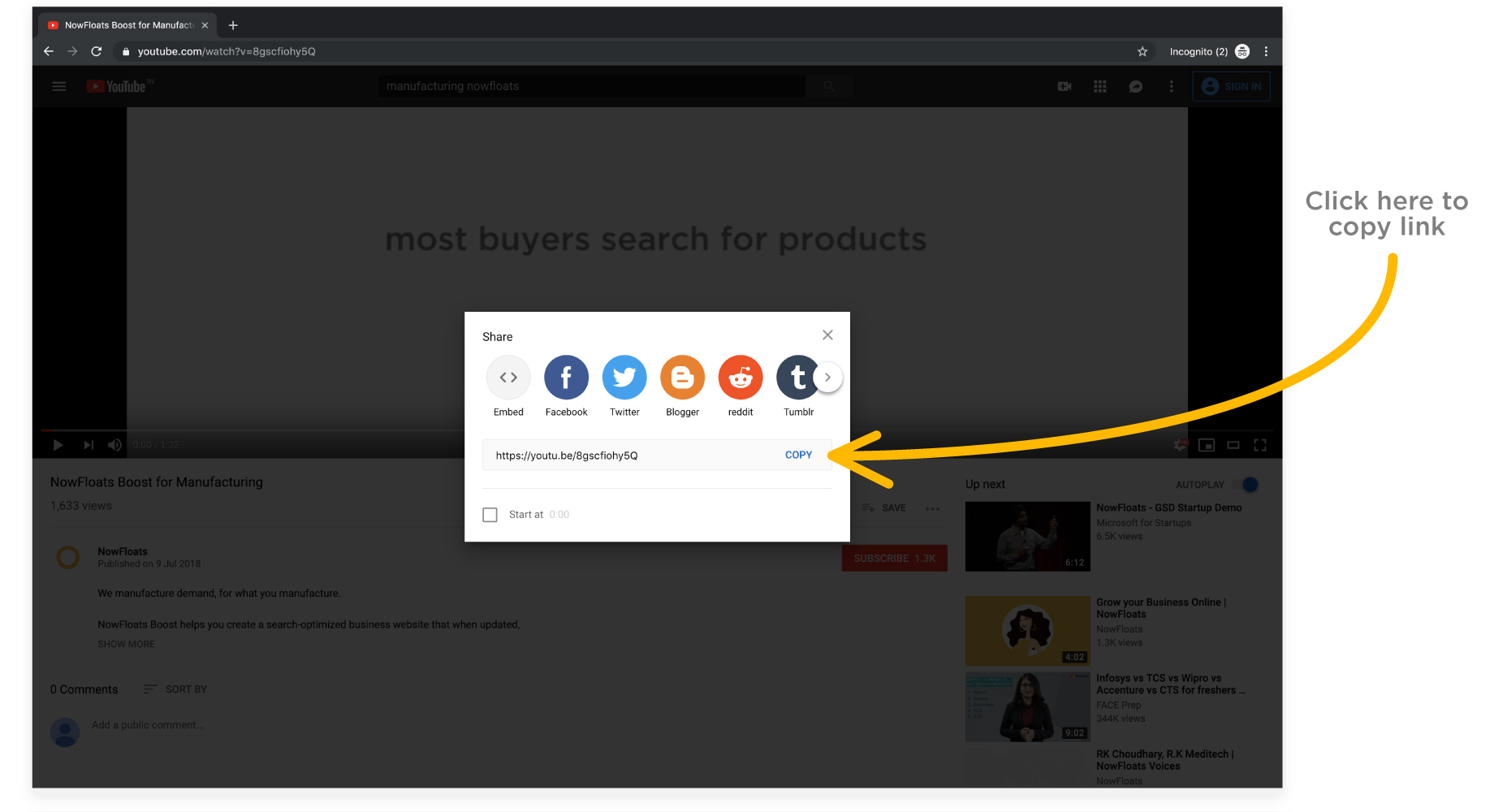Image resolution: width=1490 pixels, height=812 pixels.
Task: Share video on Blogger
Action: (682, 377)
